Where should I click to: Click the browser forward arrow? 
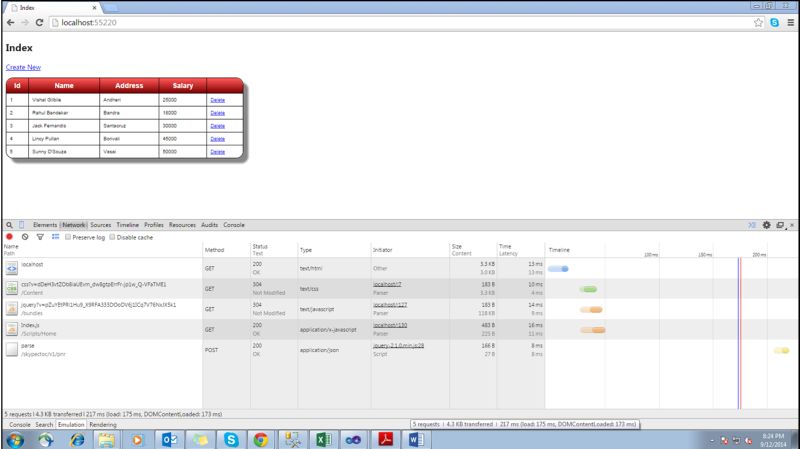point(25,22)
